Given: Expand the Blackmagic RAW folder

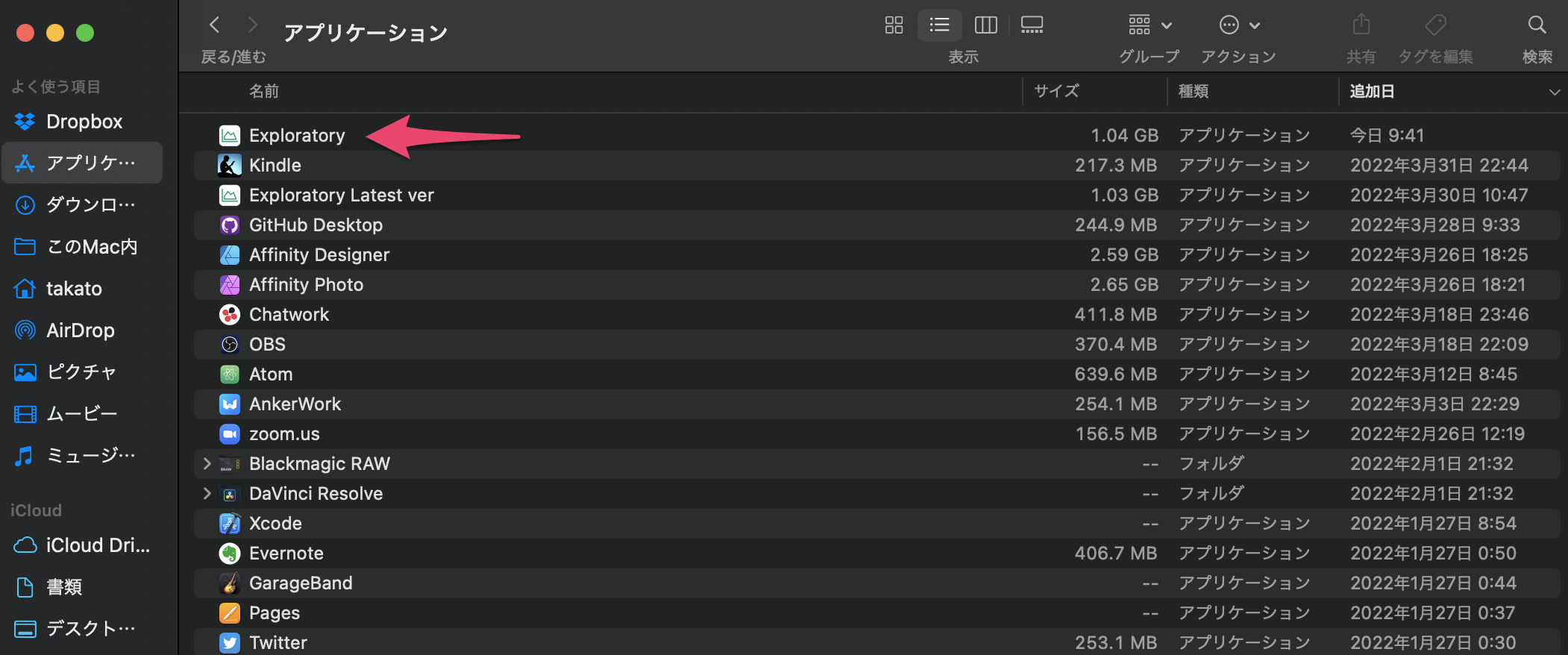Looking at the screenshot, I should point(207,463).
